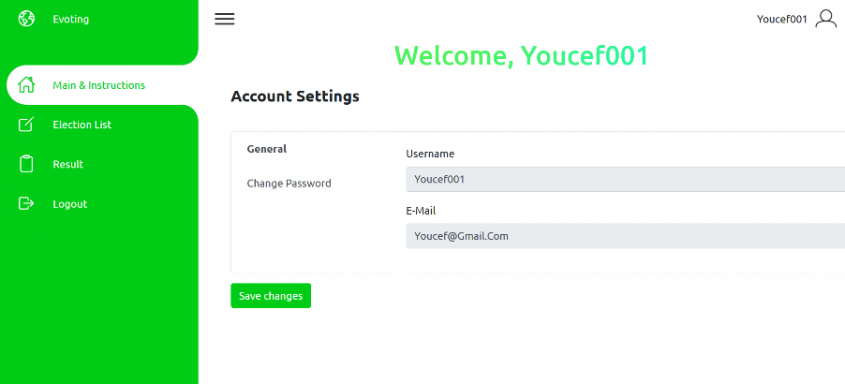Click the home icon in sidebar
Viewport: 845px width, 384px height.
point(26,85)
